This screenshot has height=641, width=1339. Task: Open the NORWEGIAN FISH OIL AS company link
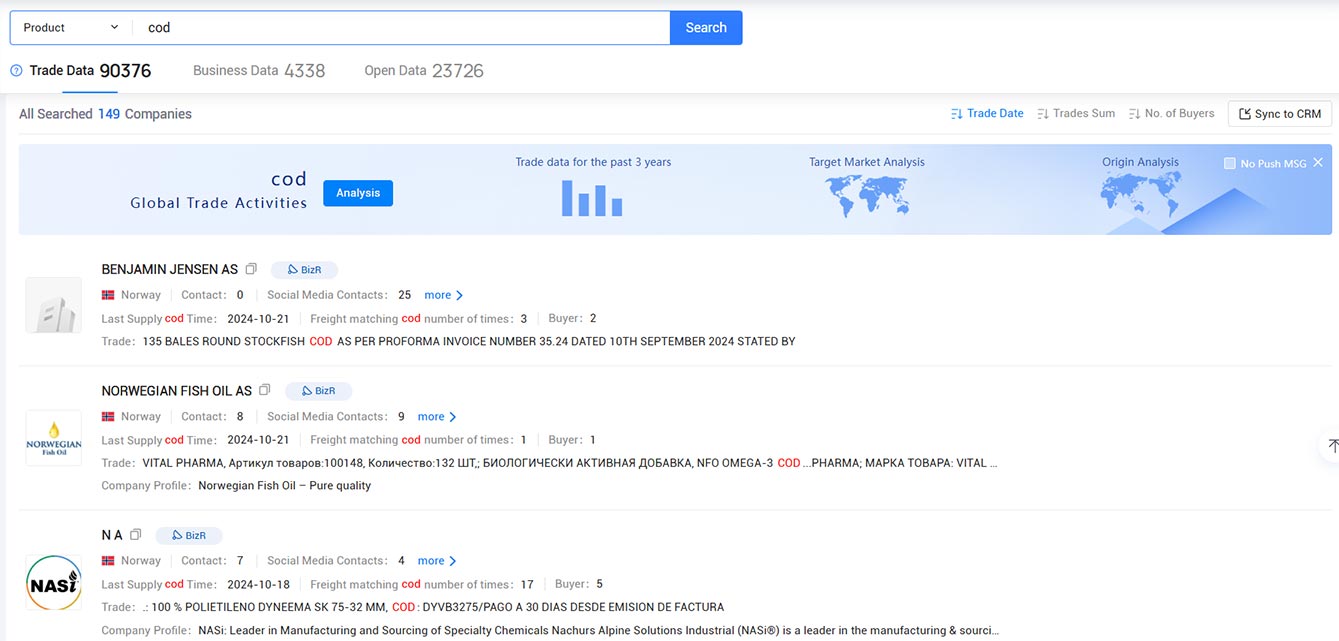177,391
